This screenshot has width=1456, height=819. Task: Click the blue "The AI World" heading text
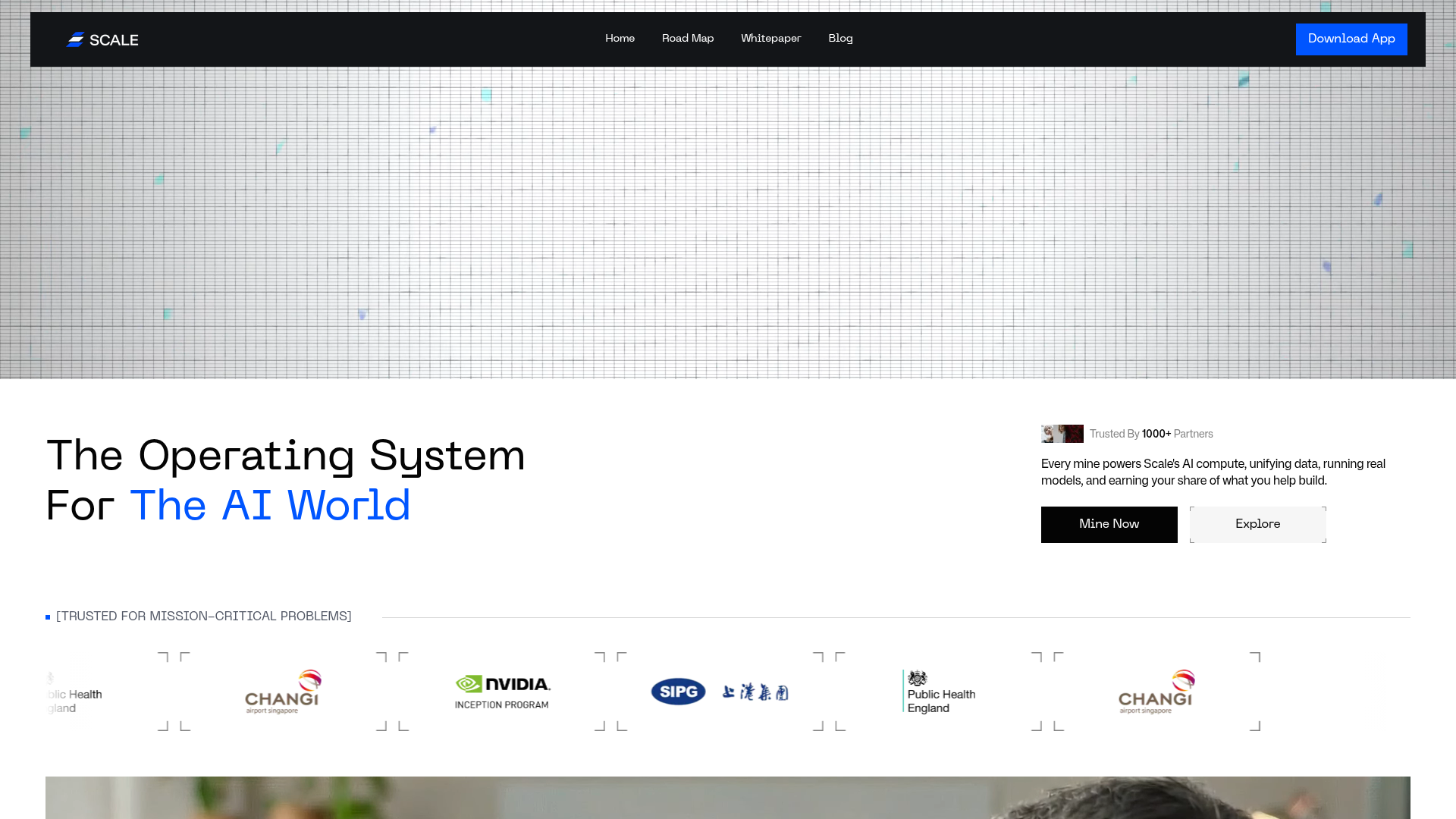[x=271, y=506]
